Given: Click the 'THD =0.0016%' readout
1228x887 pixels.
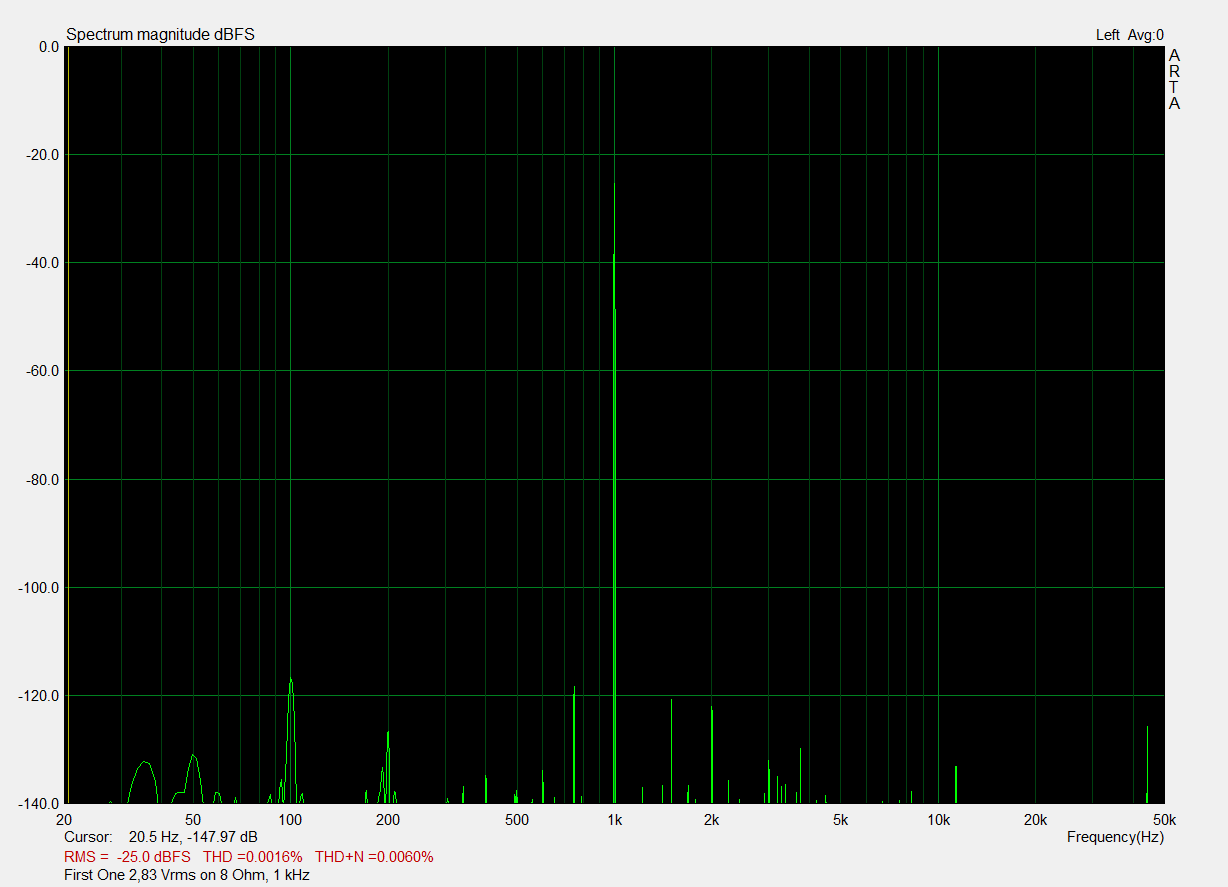Looking at the screenshot, I should pyautogui.click(x=252, y=857).
